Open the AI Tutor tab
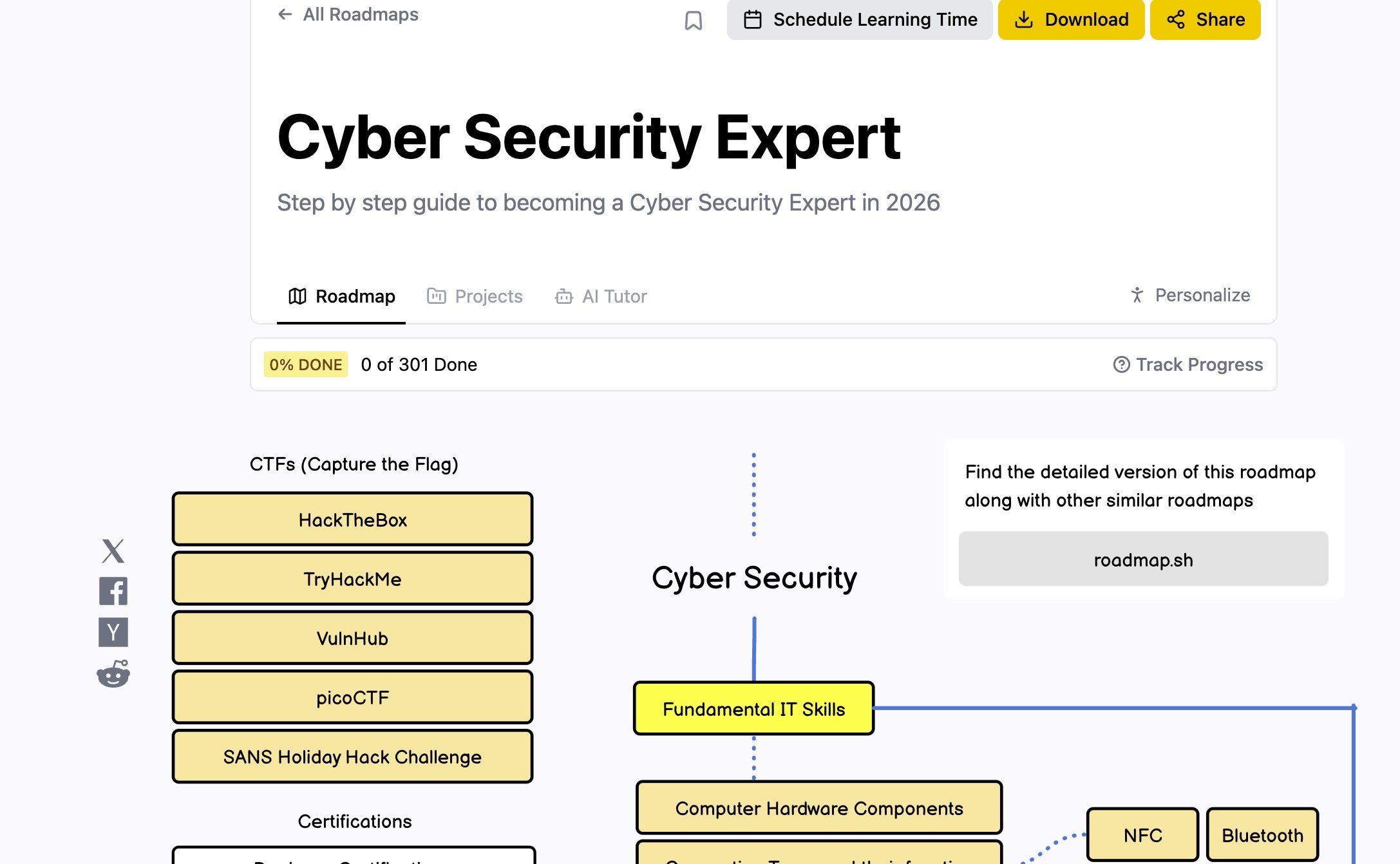 [x=601, y=296]
